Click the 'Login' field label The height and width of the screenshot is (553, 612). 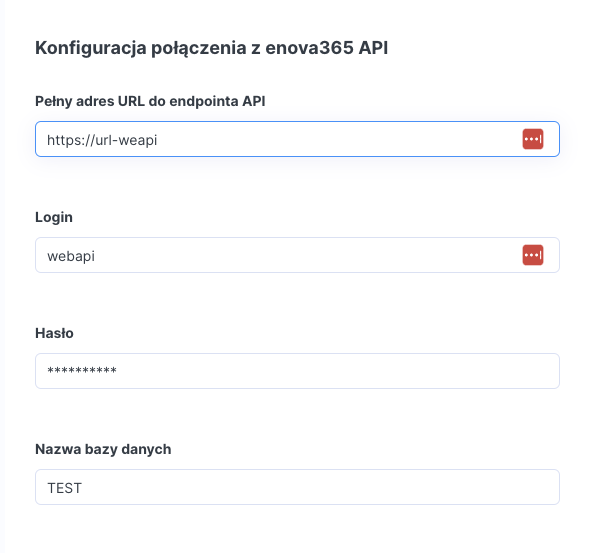pyautogui.click(x=54, y=217)
